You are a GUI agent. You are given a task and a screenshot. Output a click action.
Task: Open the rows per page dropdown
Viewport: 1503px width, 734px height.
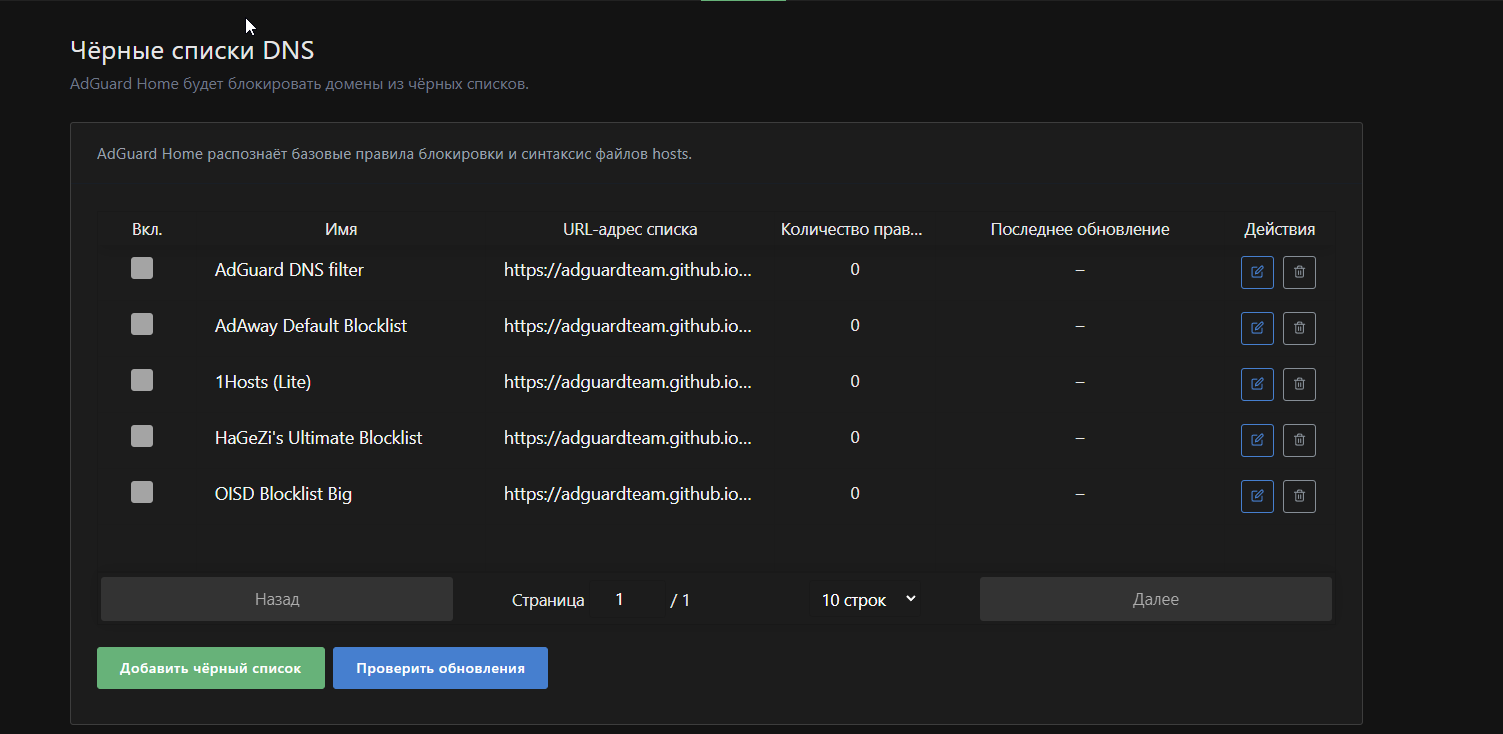867,600
